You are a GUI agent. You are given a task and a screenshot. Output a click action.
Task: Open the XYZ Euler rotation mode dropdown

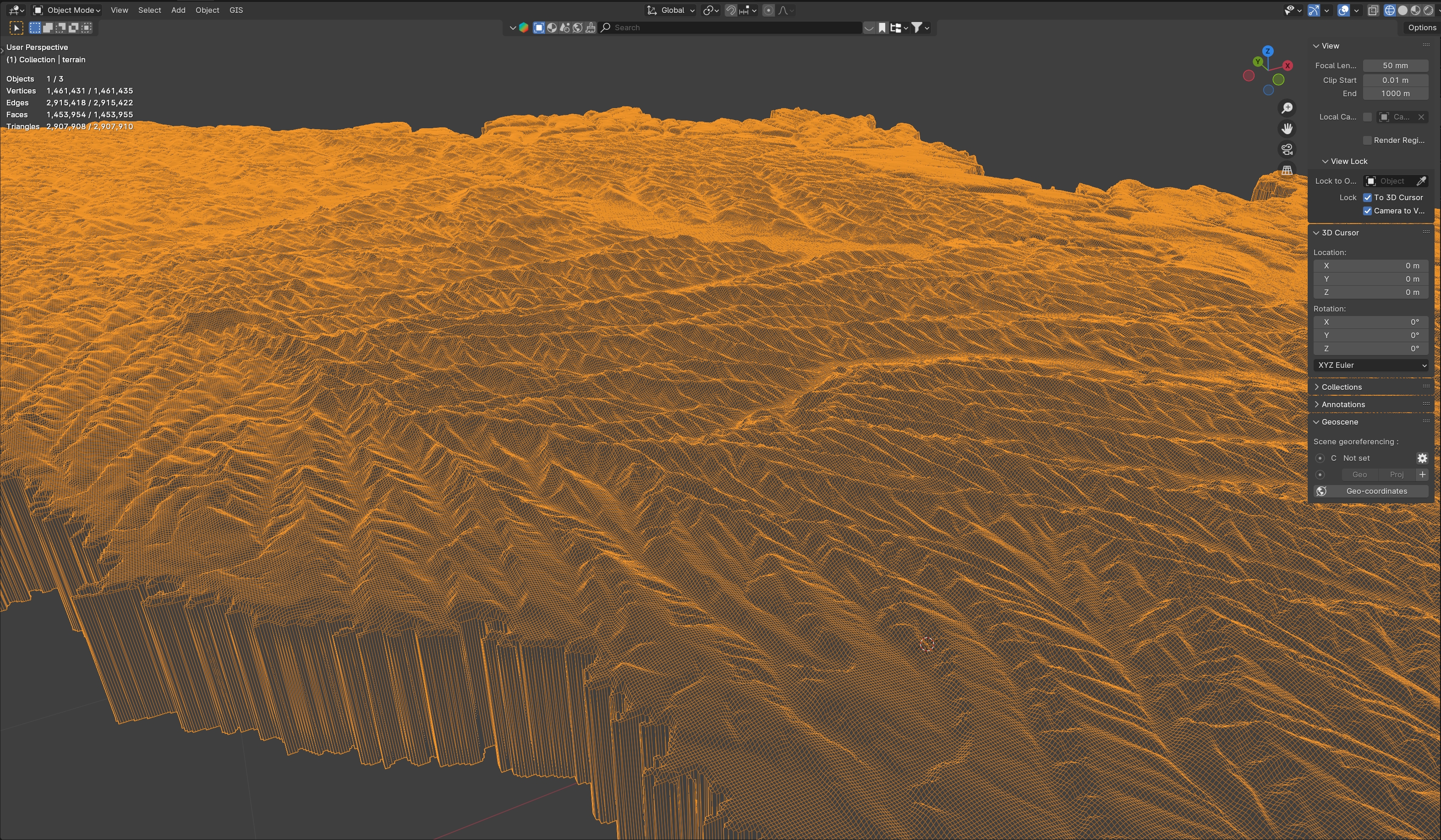pyautogui.click(x=1370, y=365)
